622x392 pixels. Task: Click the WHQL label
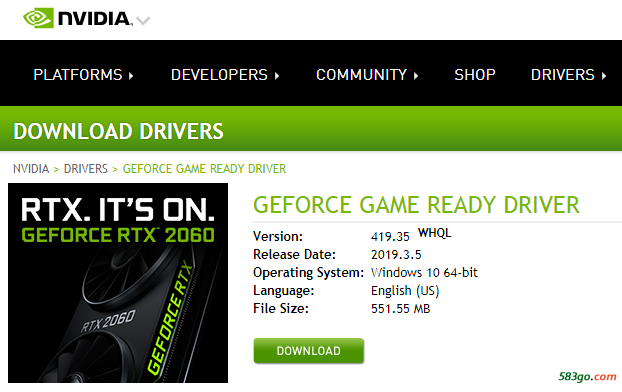point(435,233)
